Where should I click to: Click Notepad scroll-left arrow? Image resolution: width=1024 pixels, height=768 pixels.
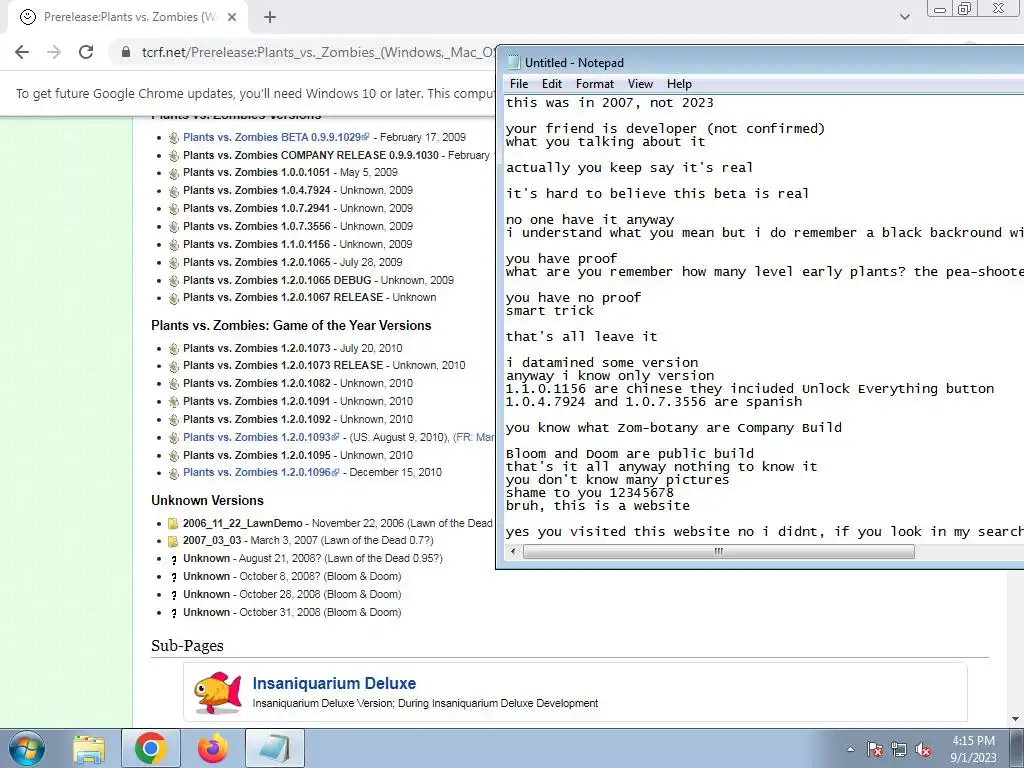(x=513, y=552)
